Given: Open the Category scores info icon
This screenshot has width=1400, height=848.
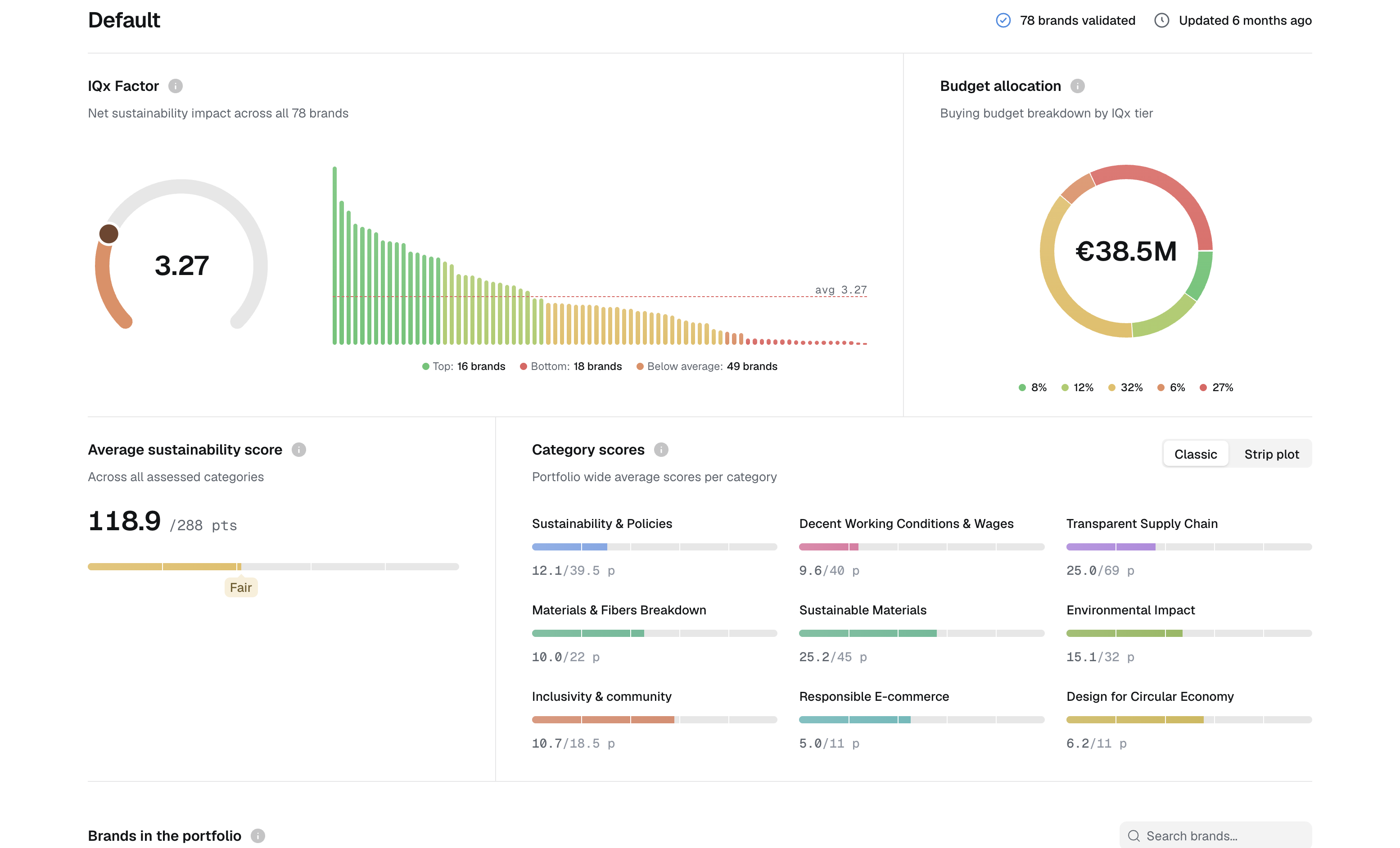Looking at the screenshot, I should (x=661, y=450).
